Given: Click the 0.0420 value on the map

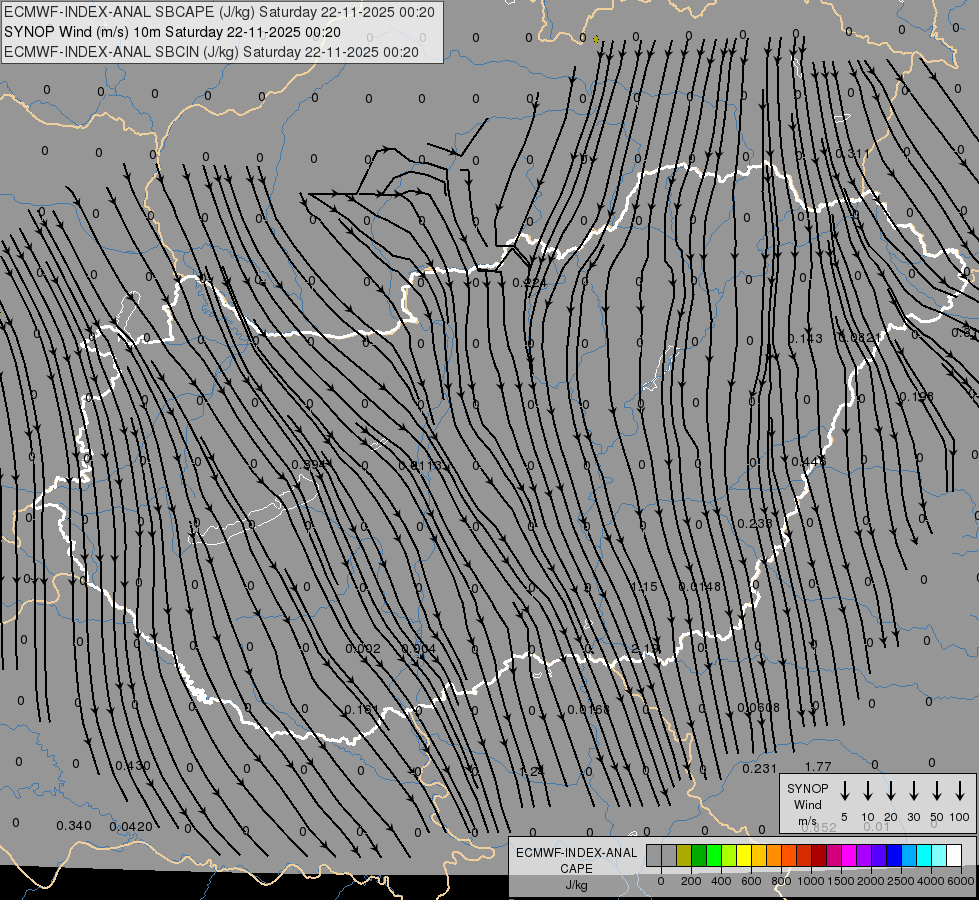Looking at the screenshot, I should (131, 827).
